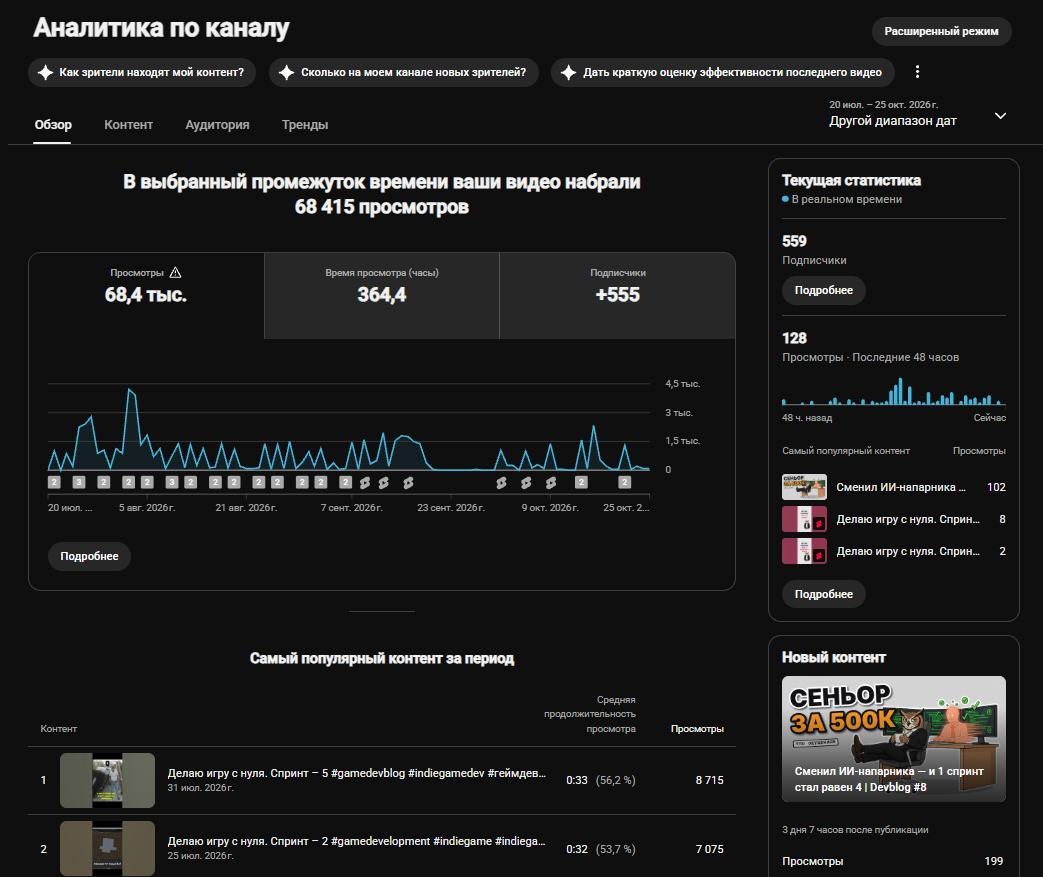Click the first upload marker near 20 июл.
The width and height of the screenshot is (1043, 877).
coord(55,482)
